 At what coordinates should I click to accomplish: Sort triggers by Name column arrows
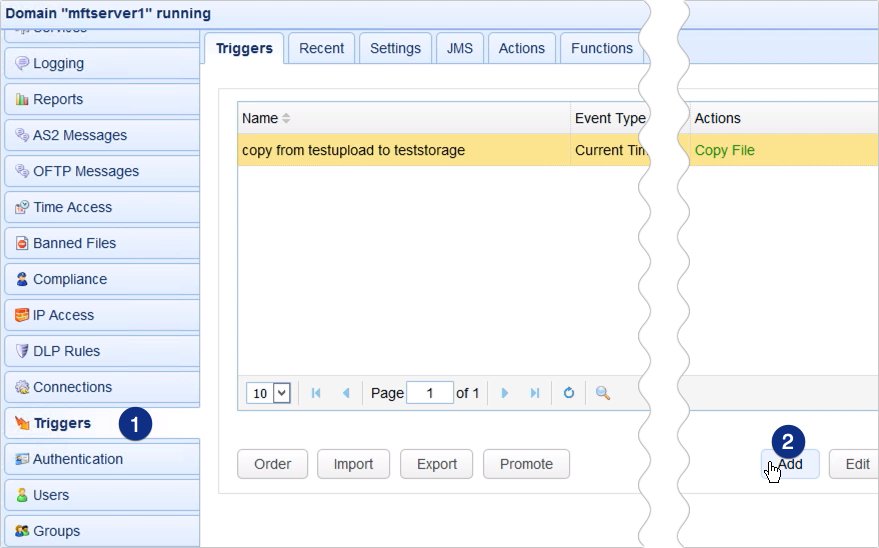[x=287, y=118]
